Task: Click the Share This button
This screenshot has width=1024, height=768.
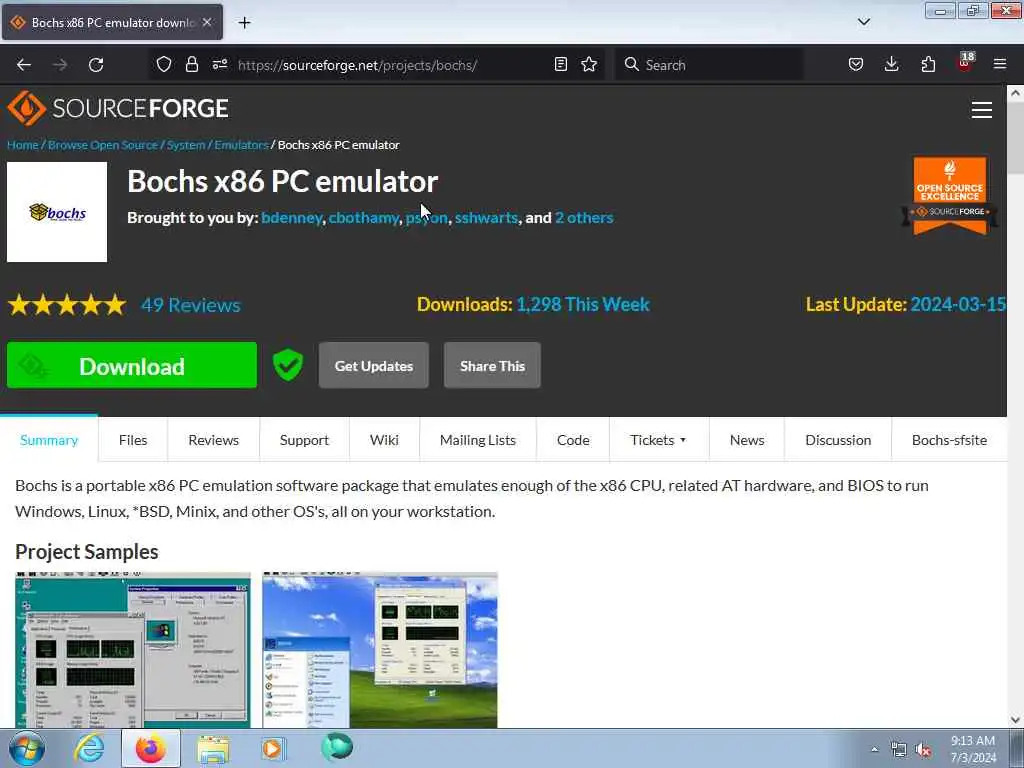Action: click(492, 366)
